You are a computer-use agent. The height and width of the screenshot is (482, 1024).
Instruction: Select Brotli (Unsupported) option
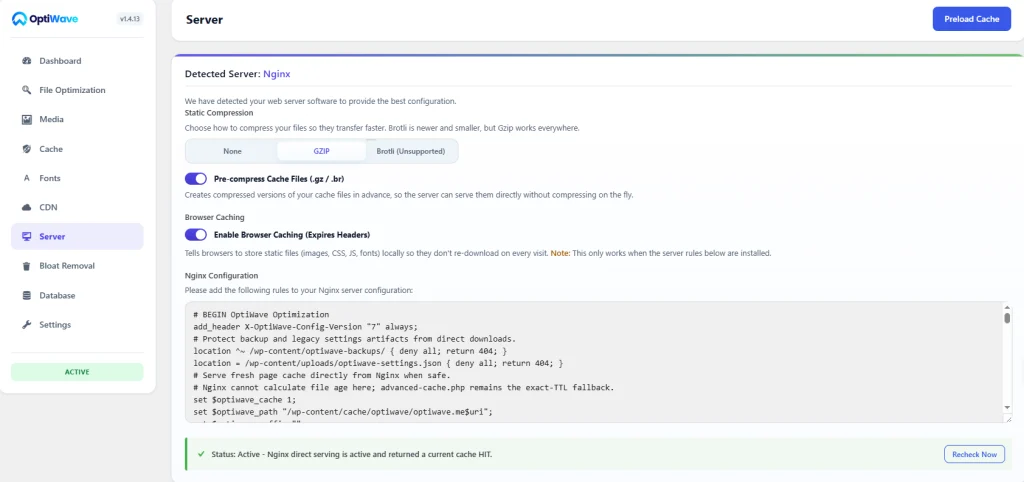click(411, 151)
